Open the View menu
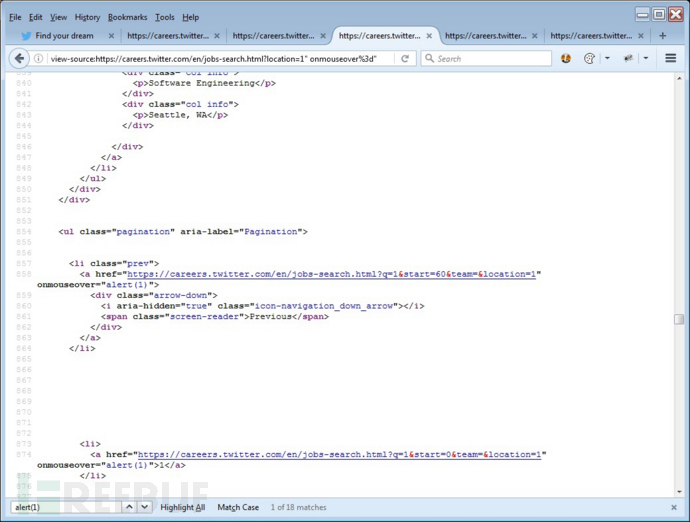The width and height of the screenshot is (690, 522). [x=58, y=17]
